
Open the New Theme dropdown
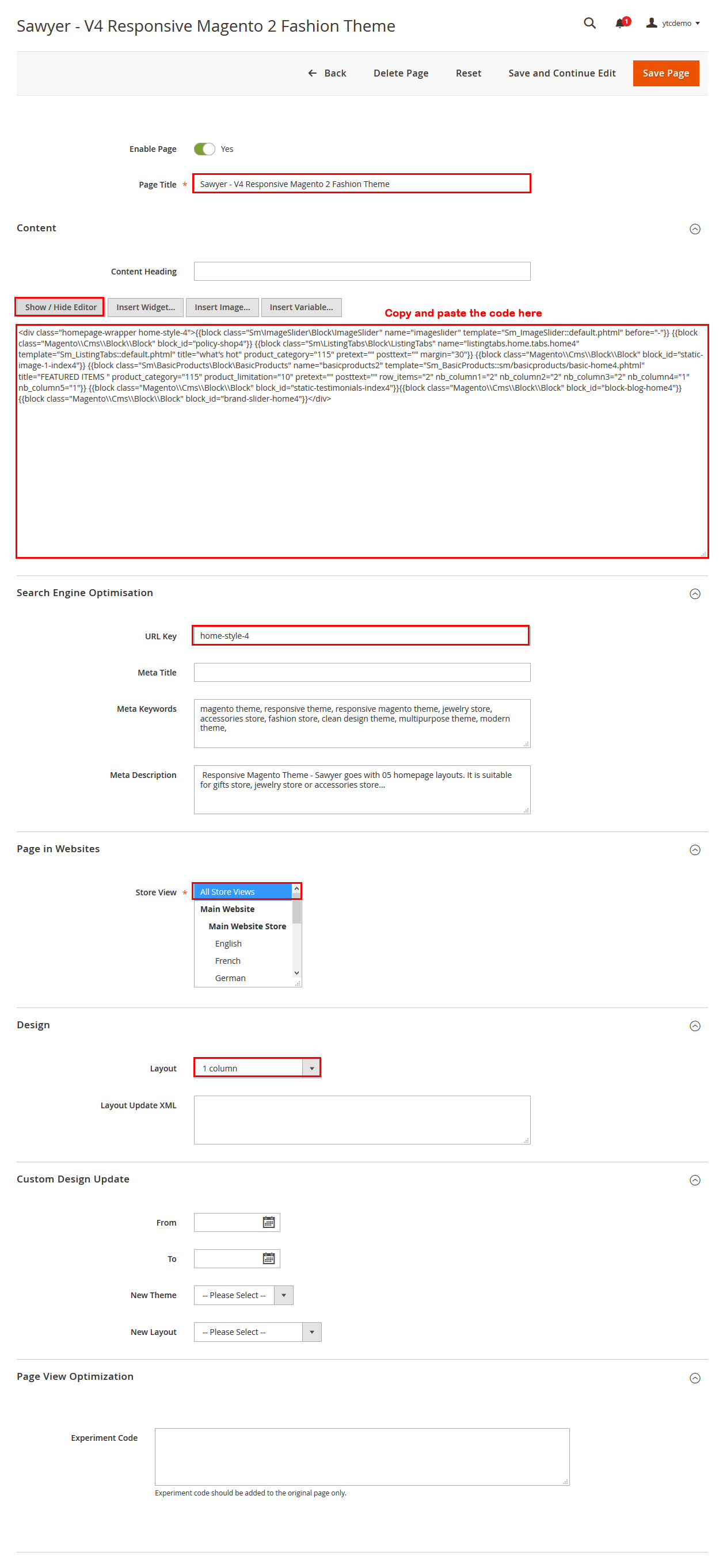tap(243, 1295)
